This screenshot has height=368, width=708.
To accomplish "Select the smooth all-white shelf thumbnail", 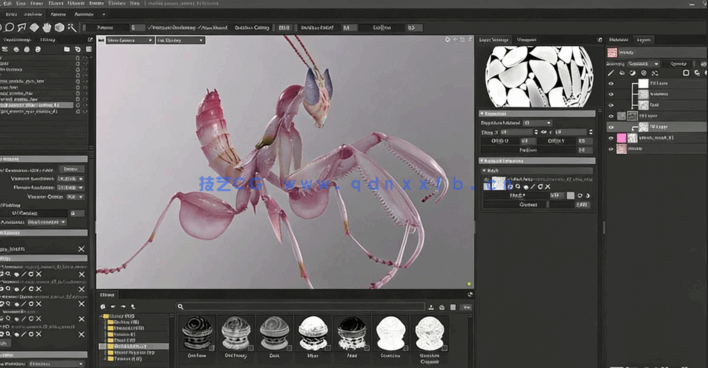I will 390,334.
